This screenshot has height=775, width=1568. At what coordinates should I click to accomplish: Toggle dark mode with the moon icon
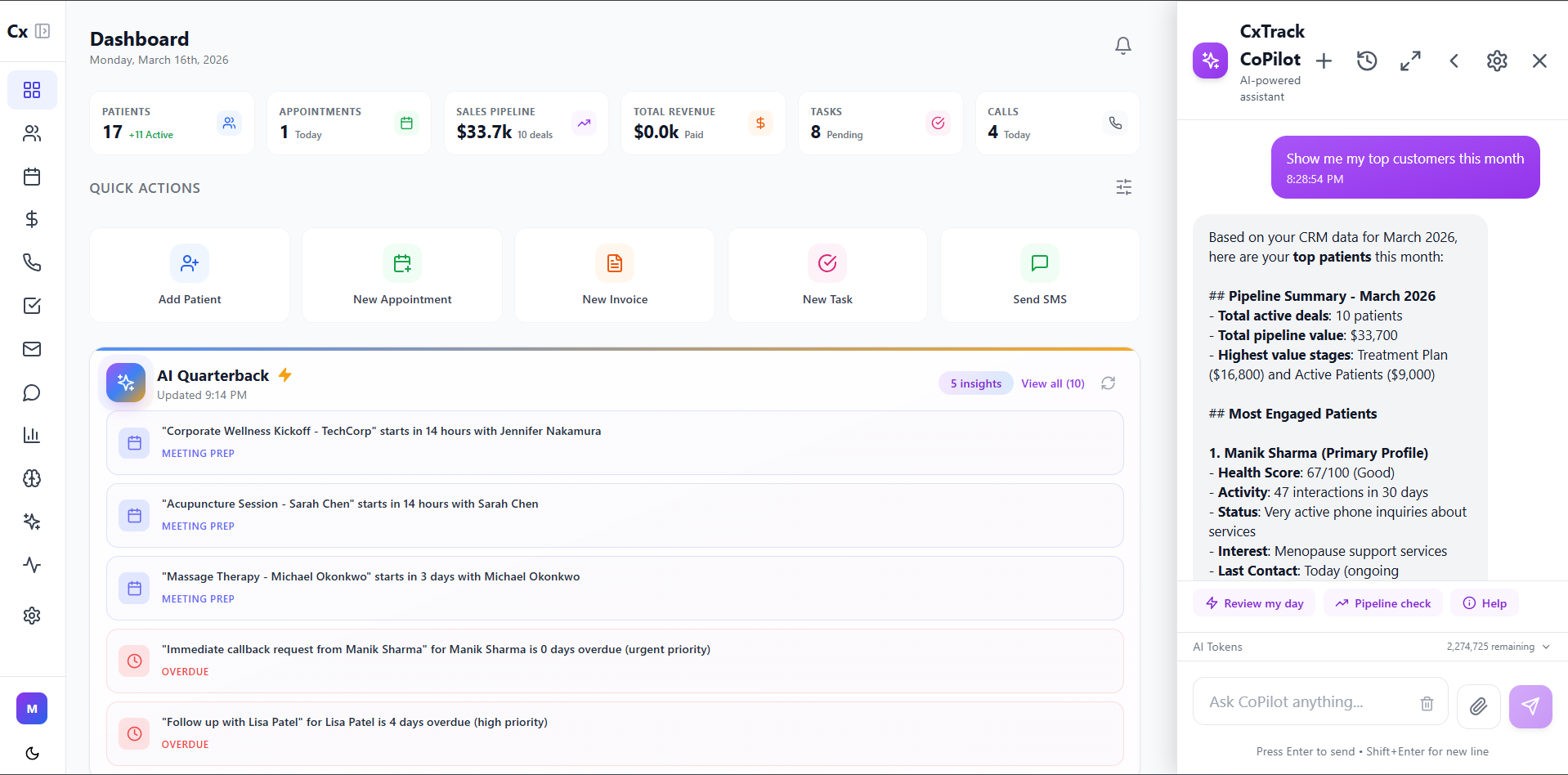coord(31,753)
